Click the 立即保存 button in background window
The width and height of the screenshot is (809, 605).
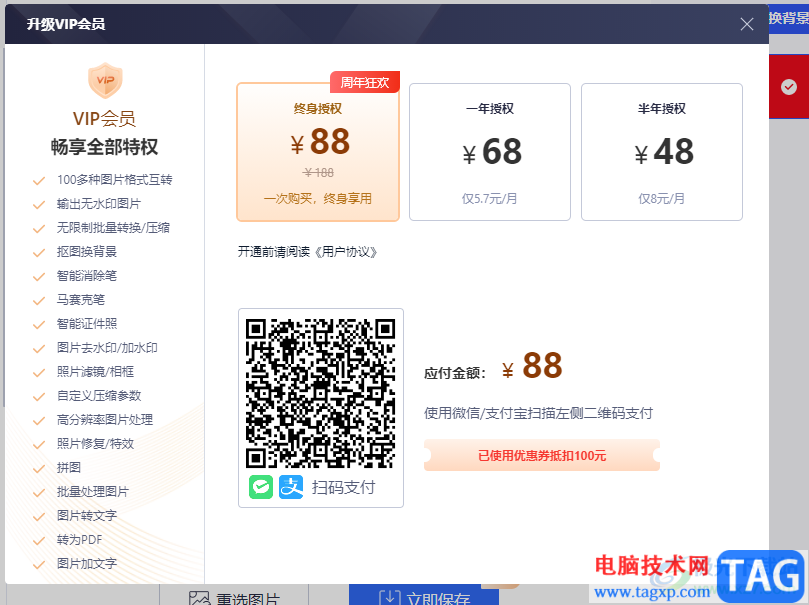(424, 597)
